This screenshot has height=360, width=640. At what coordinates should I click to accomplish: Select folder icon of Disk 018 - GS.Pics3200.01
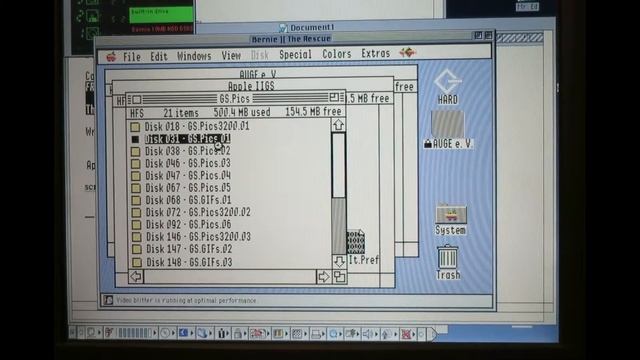tap(135, 127)
